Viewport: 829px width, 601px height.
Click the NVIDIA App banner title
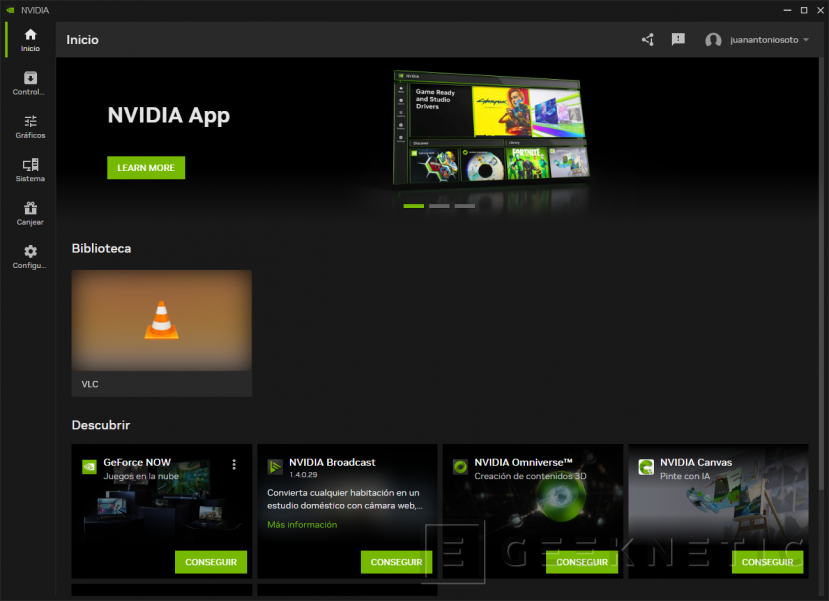click(x=169, y=115)
